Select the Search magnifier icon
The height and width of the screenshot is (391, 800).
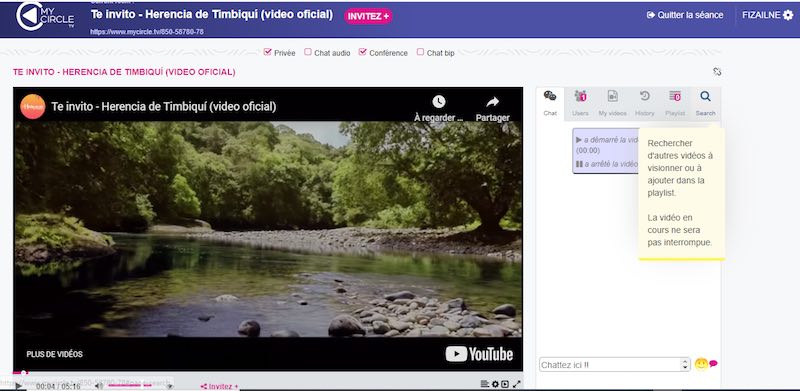tap(705, 96)
